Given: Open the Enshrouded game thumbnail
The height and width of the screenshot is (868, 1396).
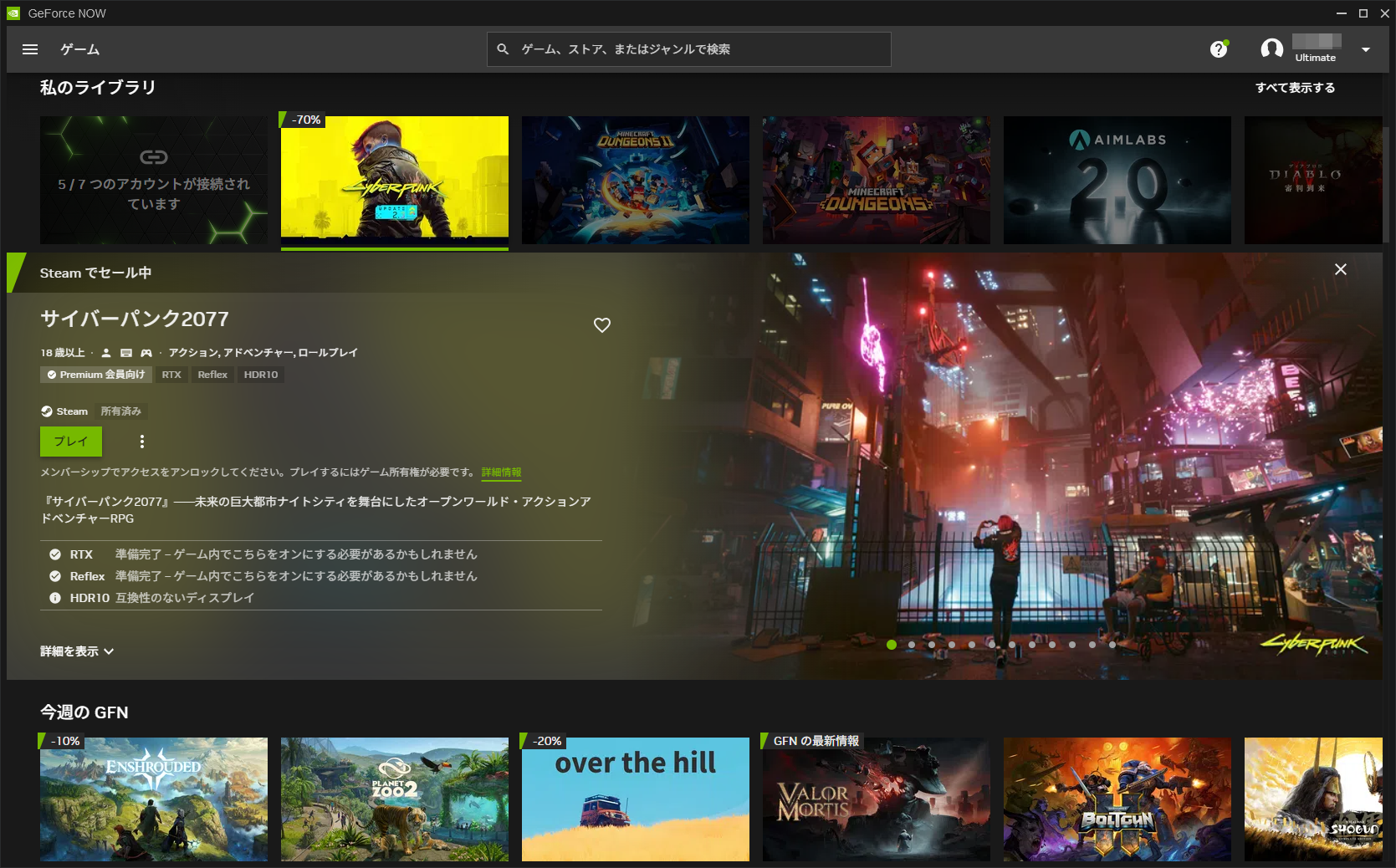Looking at the screenshot, I should click(x=154, y=799).
